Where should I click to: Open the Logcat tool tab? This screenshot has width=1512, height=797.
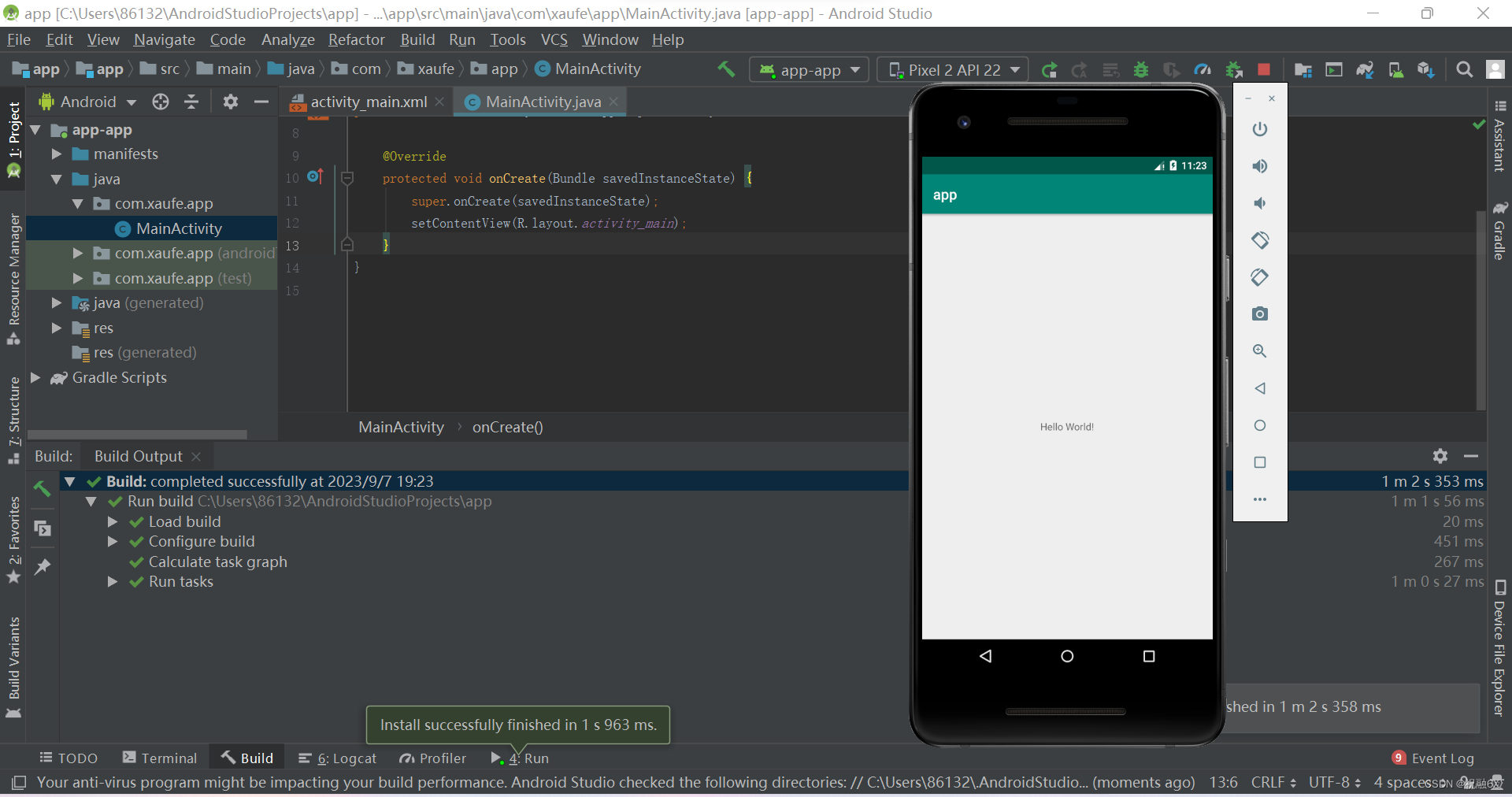point(338,758)
